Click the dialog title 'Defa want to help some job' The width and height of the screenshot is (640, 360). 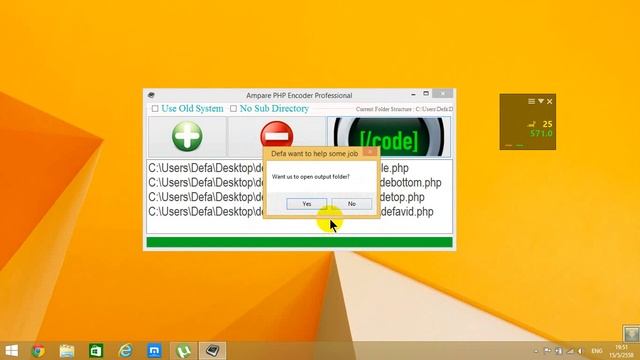314,154
